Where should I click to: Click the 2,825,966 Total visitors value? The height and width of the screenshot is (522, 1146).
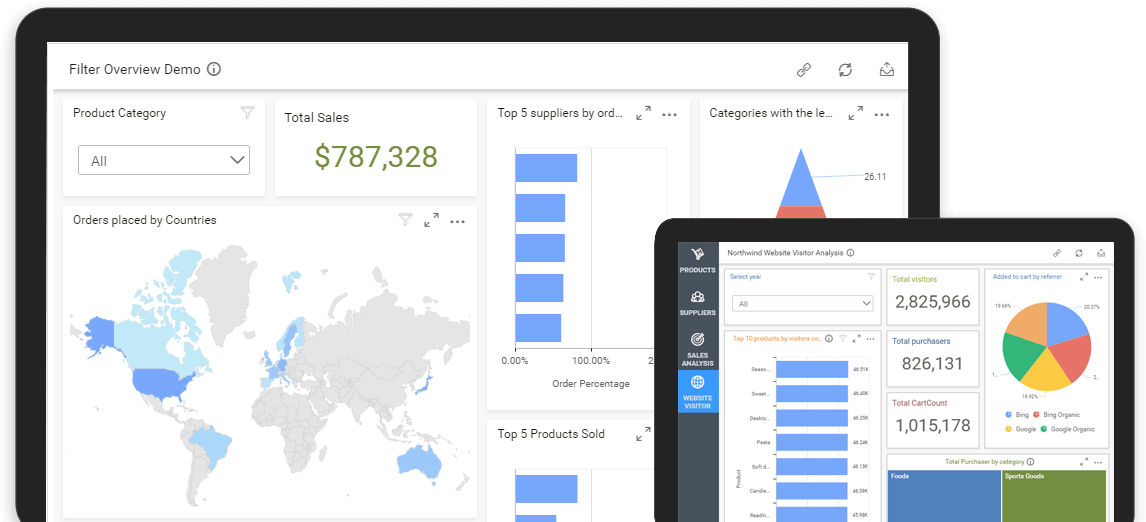[933, 301]
